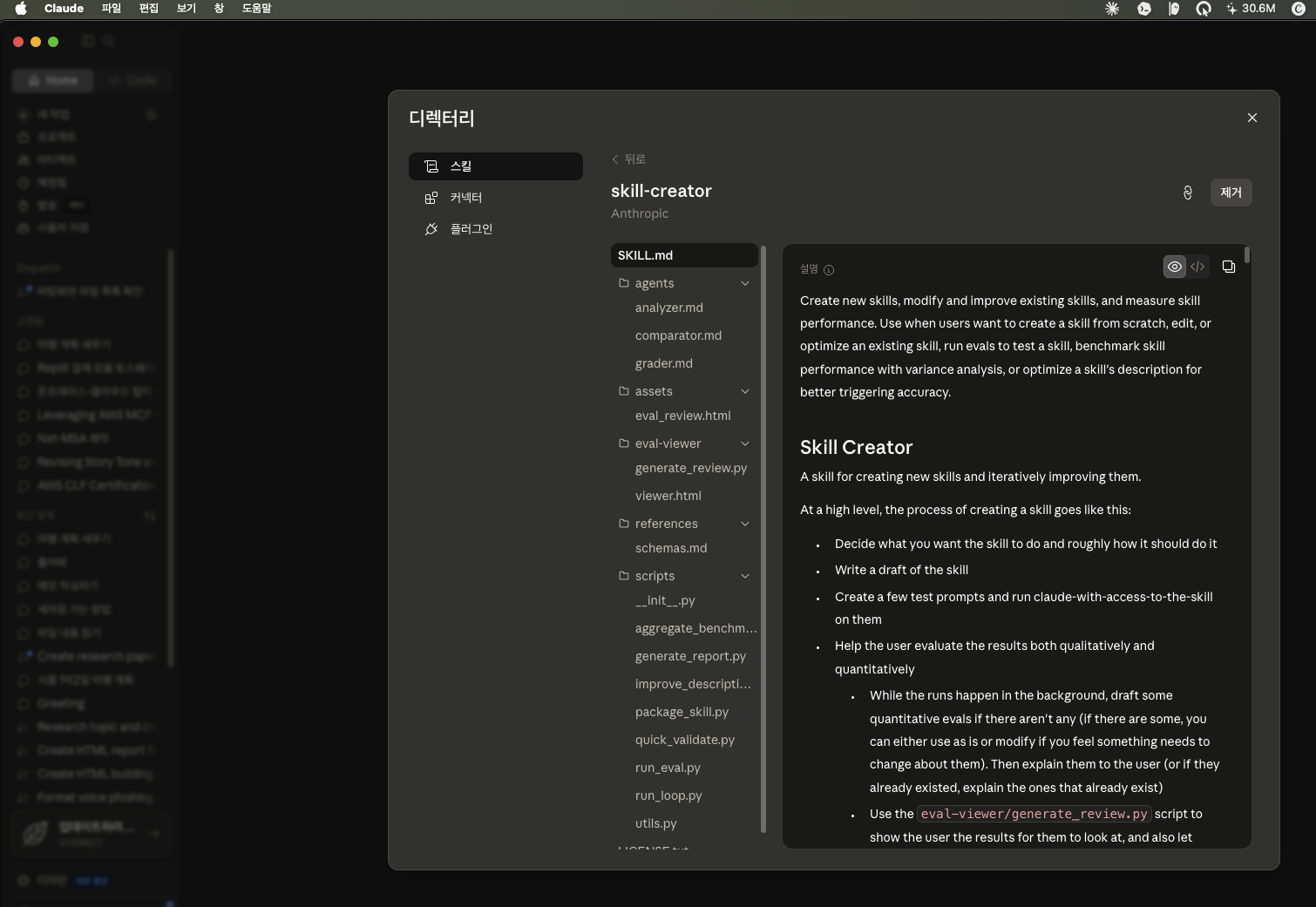1316x907 pixels.
Task: Switch to rendered preview with eye toggle
Action: (x=1175, y=267)
